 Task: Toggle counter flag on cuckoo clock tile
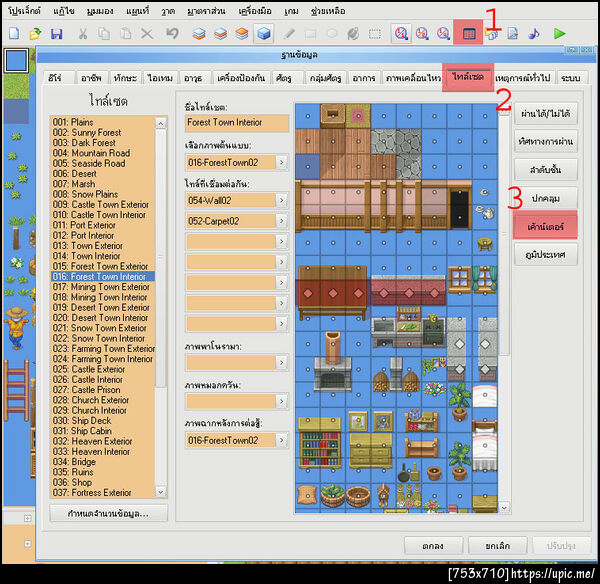(383, 496)
